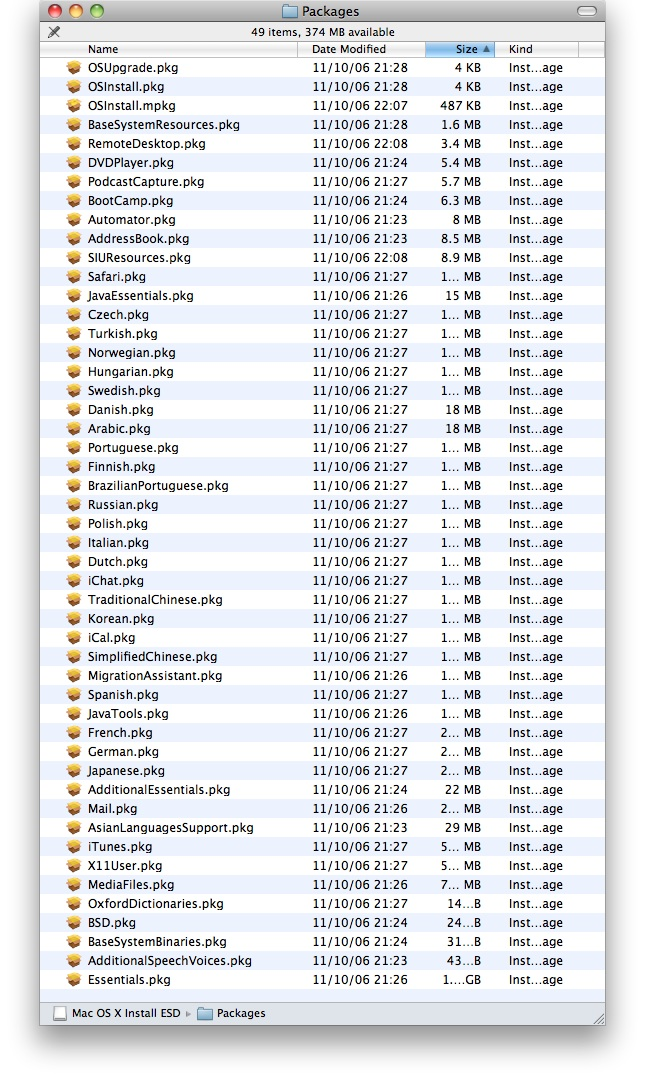The height and width of the screenshot is (1080, 645).
Task: Select AdditionalSpeechVoices.pkg file name
Action: click(x=170, y=961)
